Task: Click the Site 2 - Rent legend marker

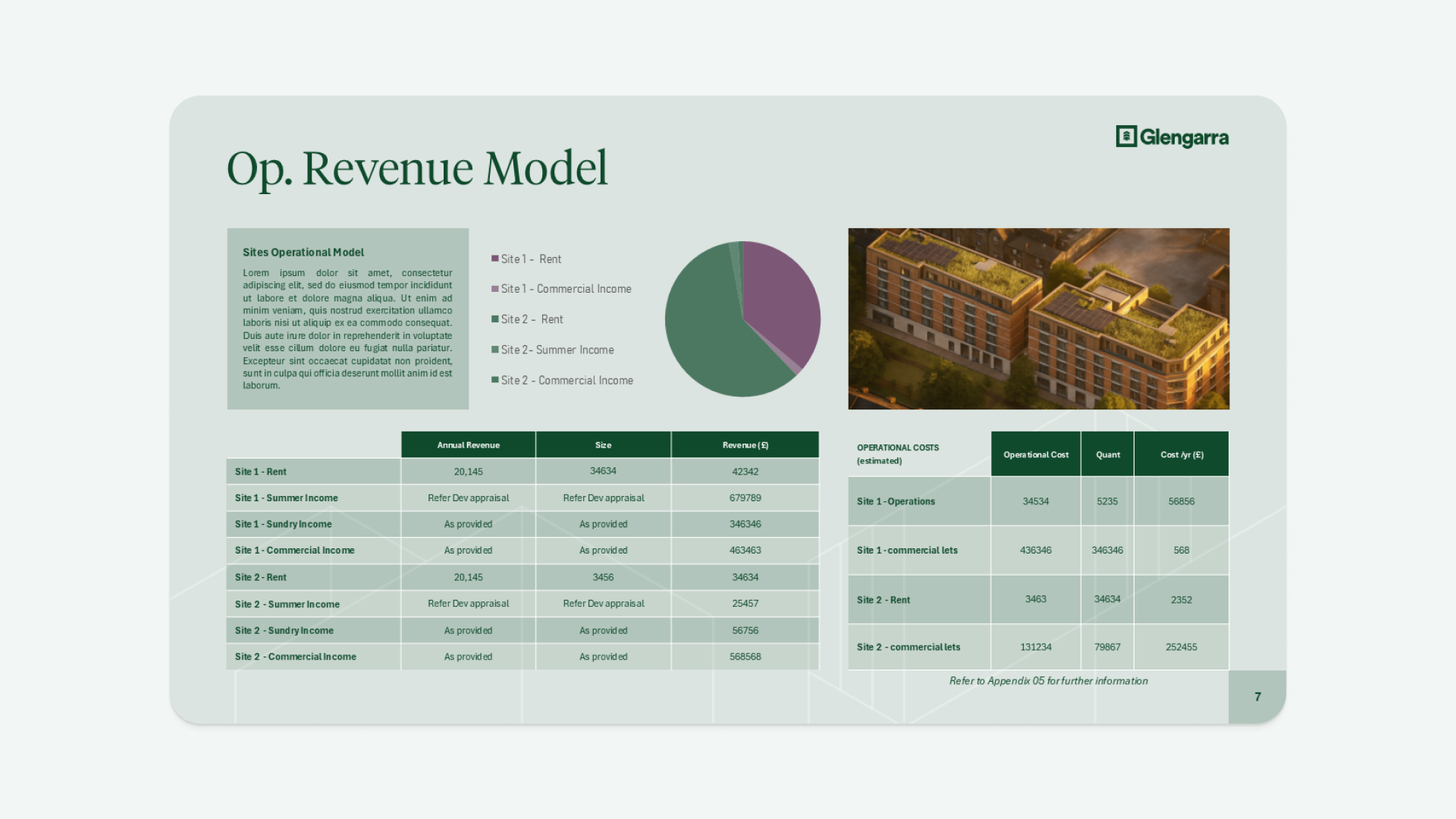Action: pos(495,319)
